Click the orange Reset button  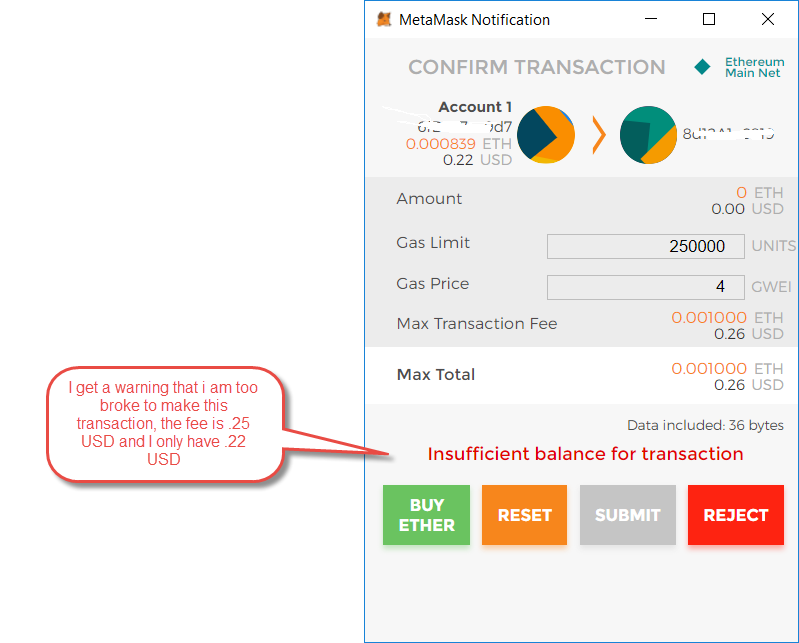(524, 515)
